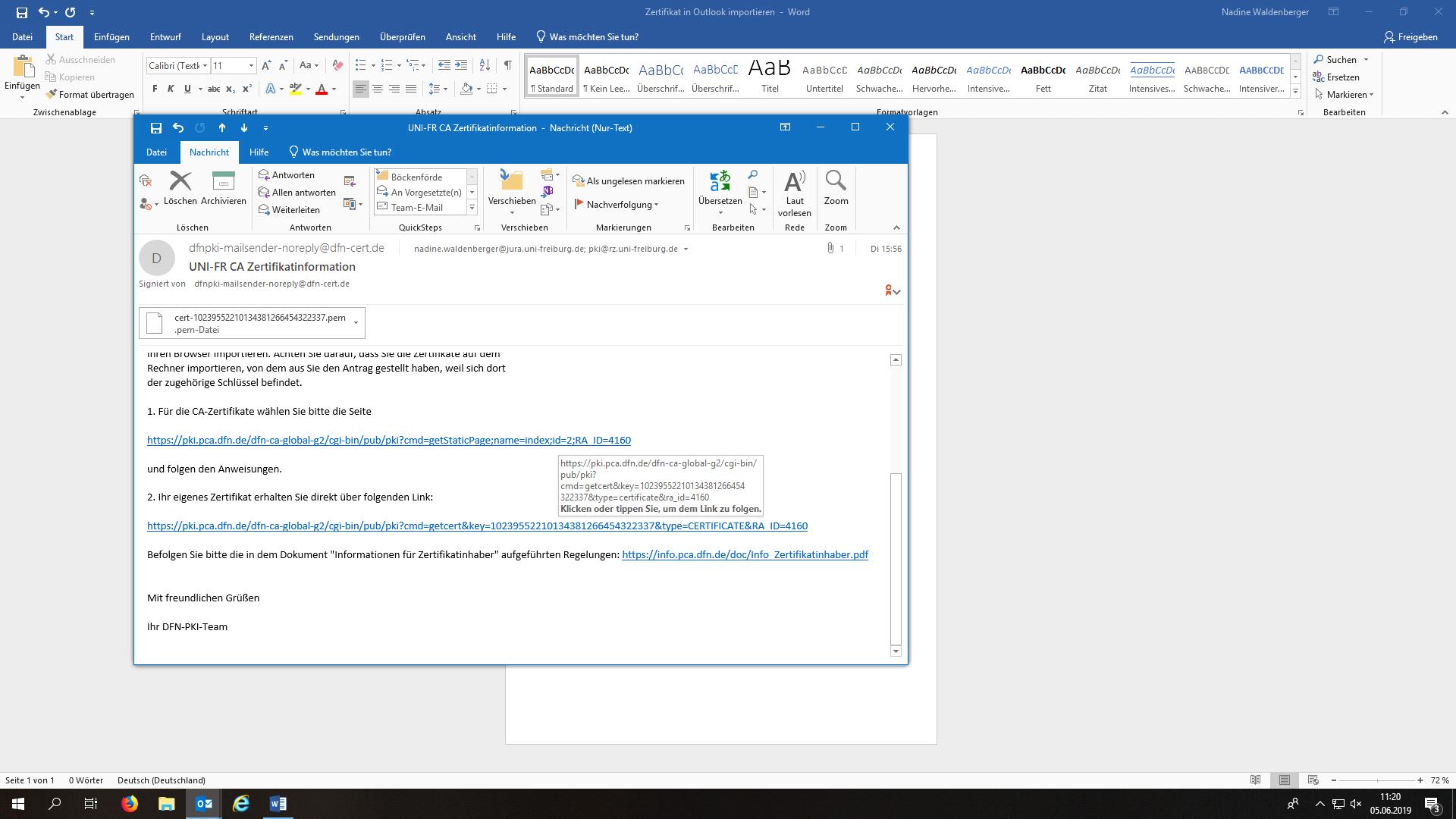Expand the Team-E-Mail dropdown arrow

pos(471,207)
